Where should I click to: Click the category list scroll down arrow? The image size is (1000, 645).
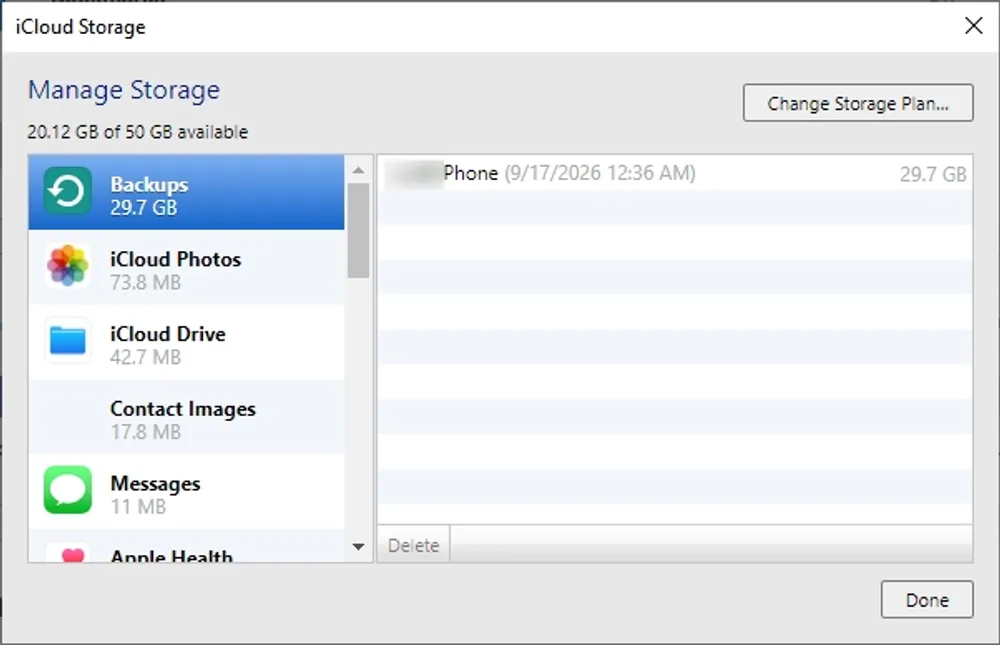point(358,547)
